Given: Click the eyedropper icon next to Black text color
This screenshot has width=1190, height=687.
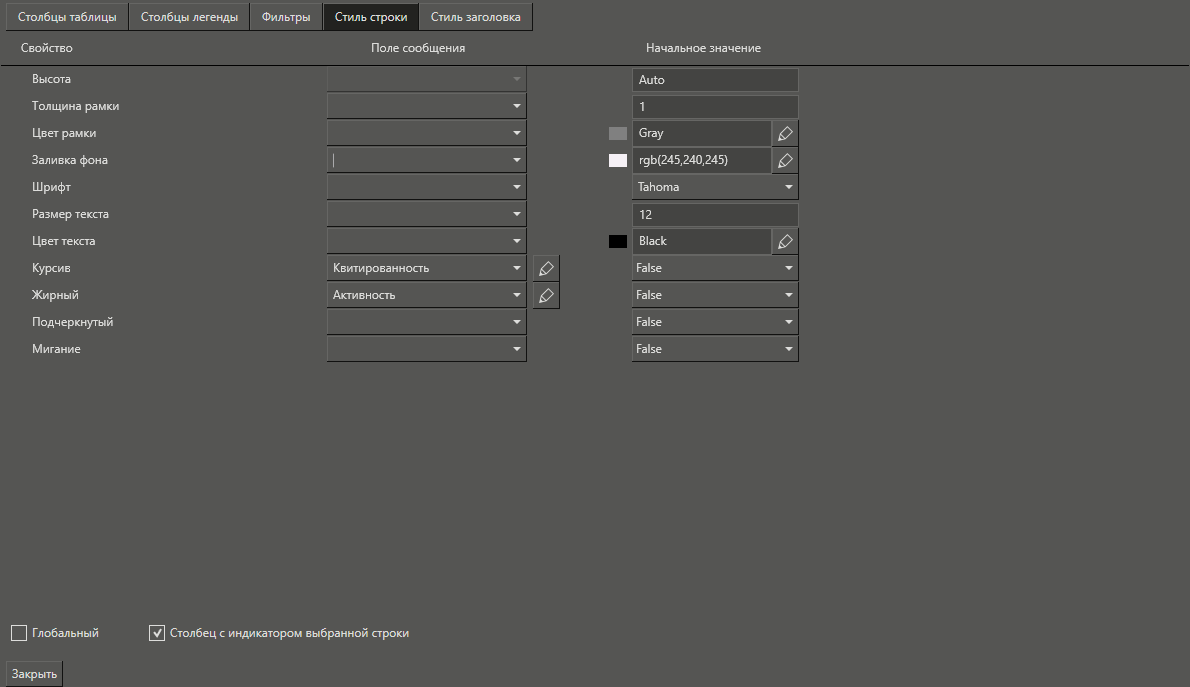Looking at the screenshot, I should click(785, 241).
